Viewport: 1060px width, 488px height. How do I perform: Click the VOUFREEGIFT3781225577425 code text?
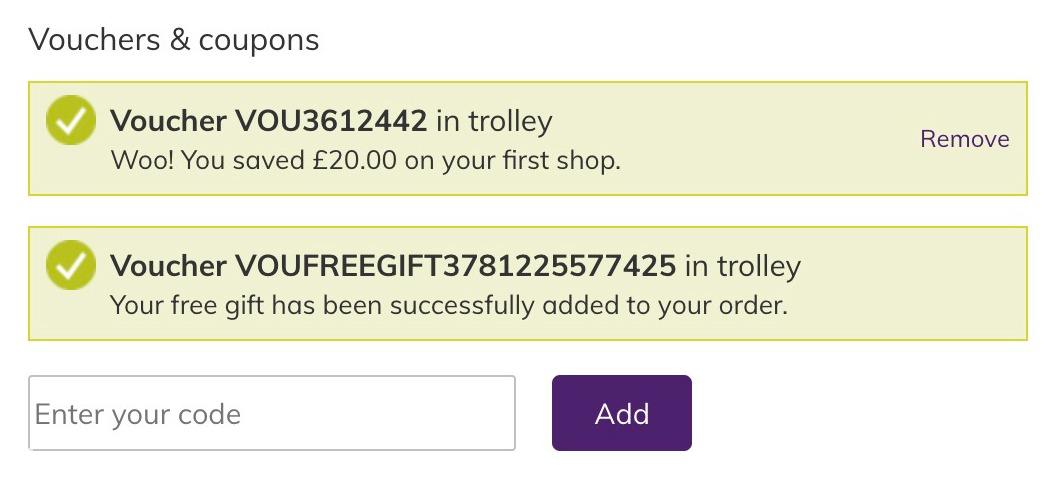coord(455,266)
